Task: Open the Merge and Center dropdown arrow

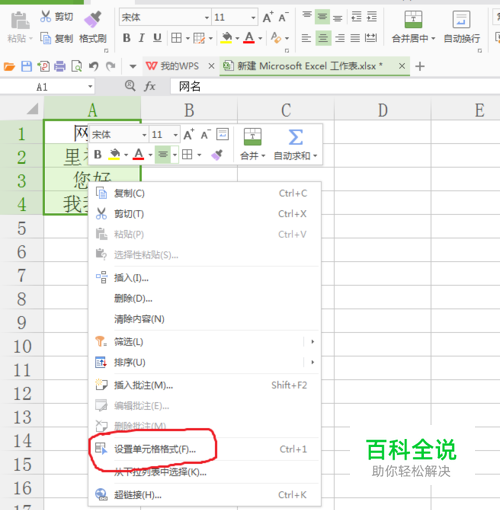Action: point(433,38)
